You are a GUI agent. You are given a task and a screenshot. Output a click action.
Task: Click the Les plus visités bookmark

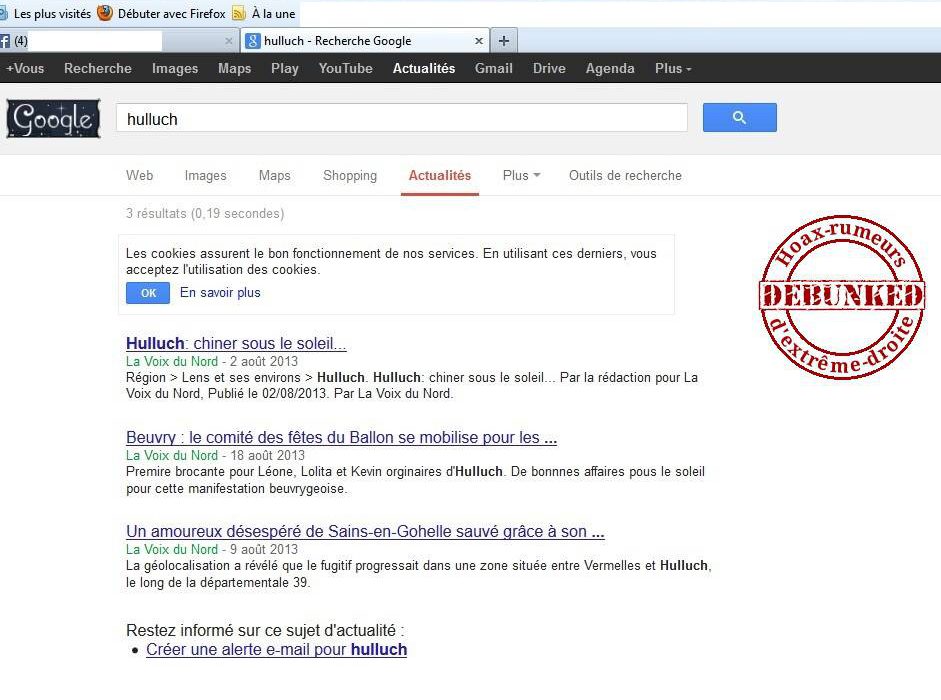[46, 13]
